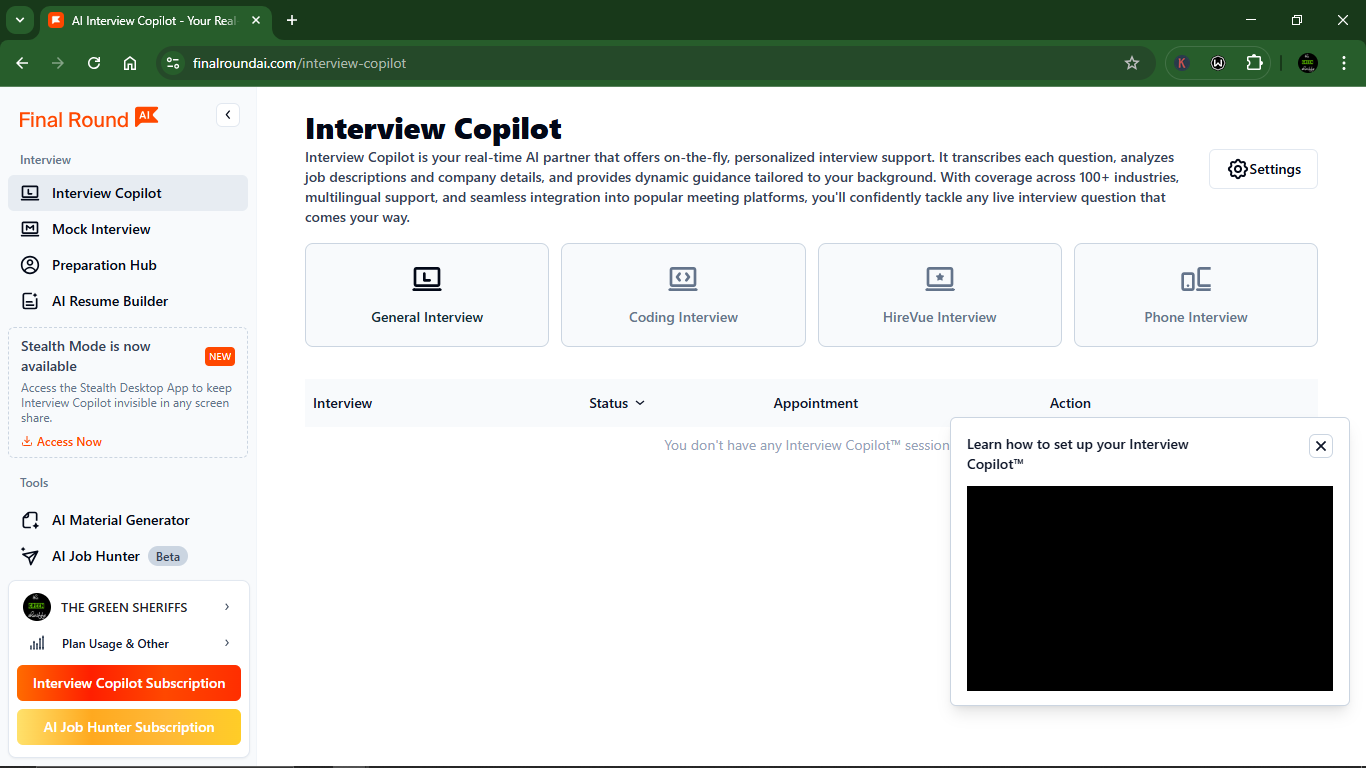Click the W extension icon in toolbar
1366x768 pixels.
(x=1218, y=63)
